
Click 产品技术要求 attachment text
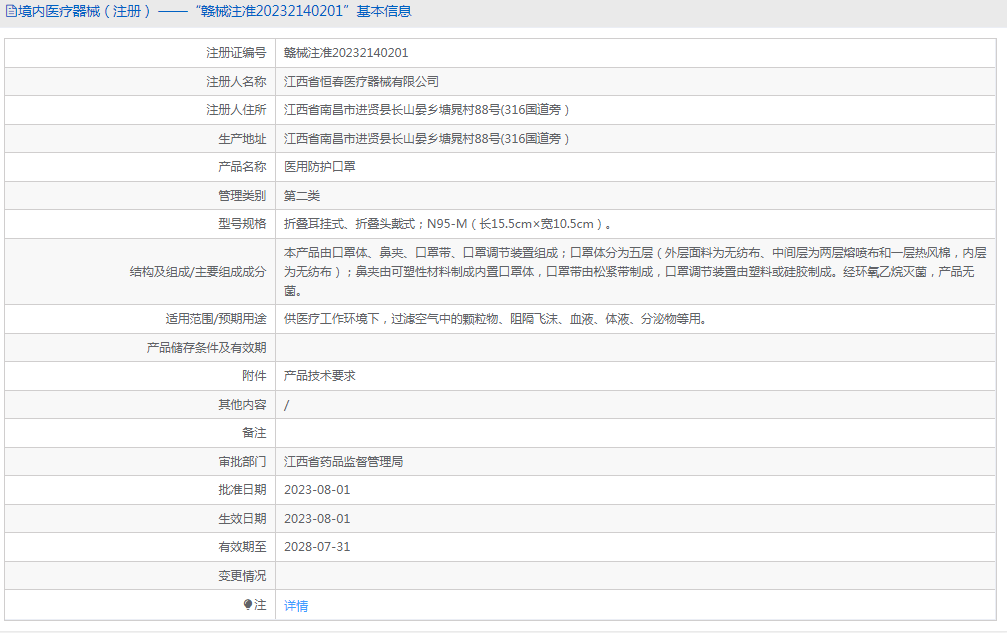pyautogui.click(x=320, y=376)
